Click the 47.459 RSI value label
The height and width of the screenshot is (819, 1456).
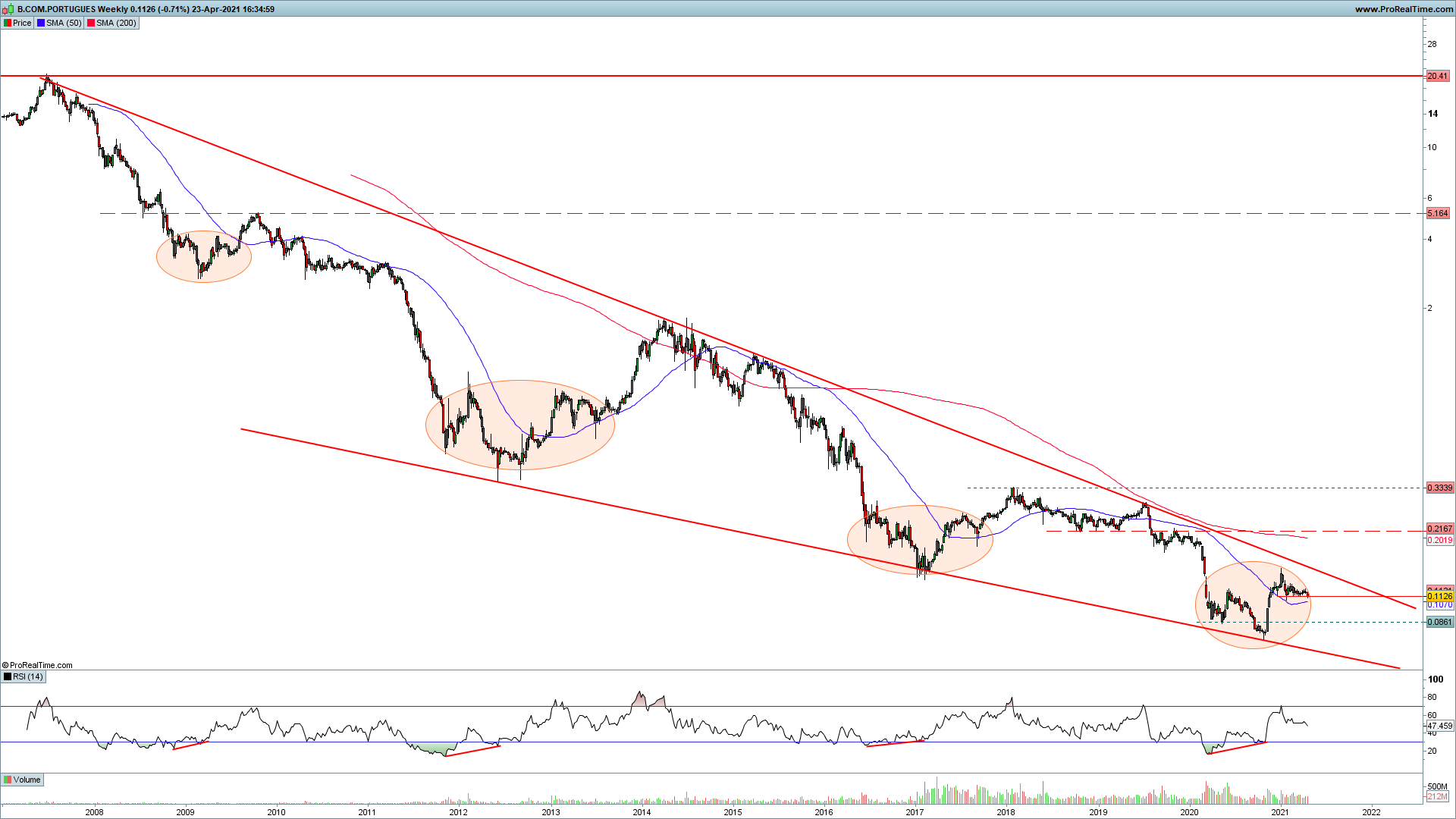click(1439, 726)
